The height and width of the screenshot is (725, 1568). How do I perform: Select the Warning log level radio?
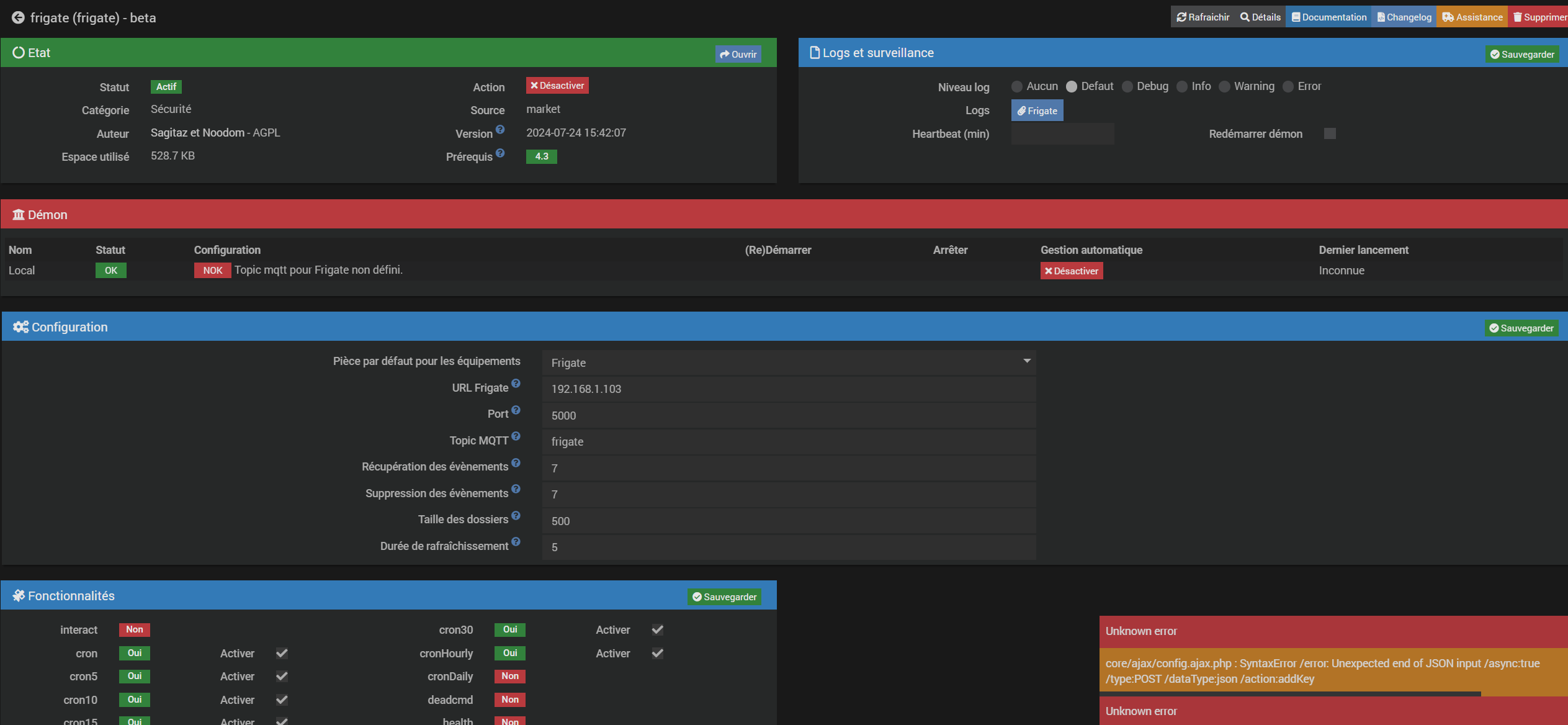pyautogui.click(x=1224, y=87)
